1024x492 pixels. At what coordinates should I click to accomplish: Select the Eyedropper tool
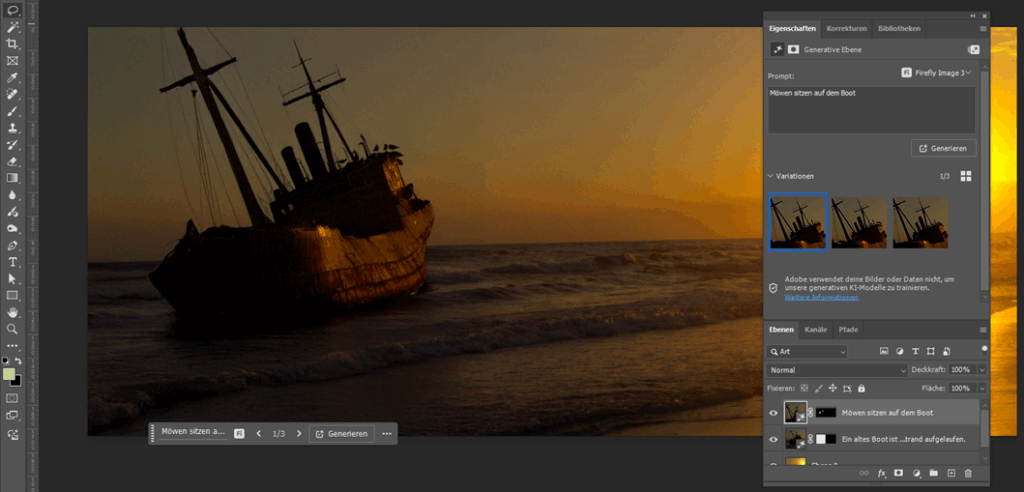click(12, 78)
